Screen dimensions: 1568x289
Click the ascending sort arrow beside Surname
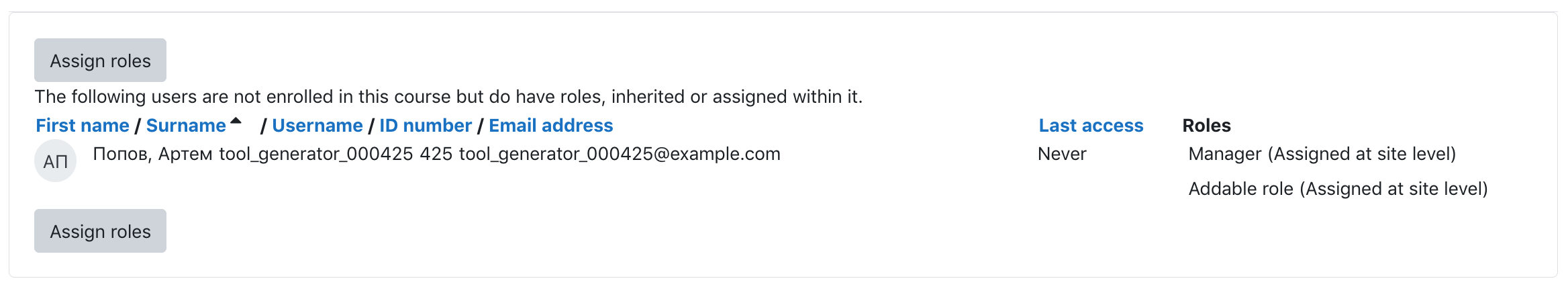[236, 122]
